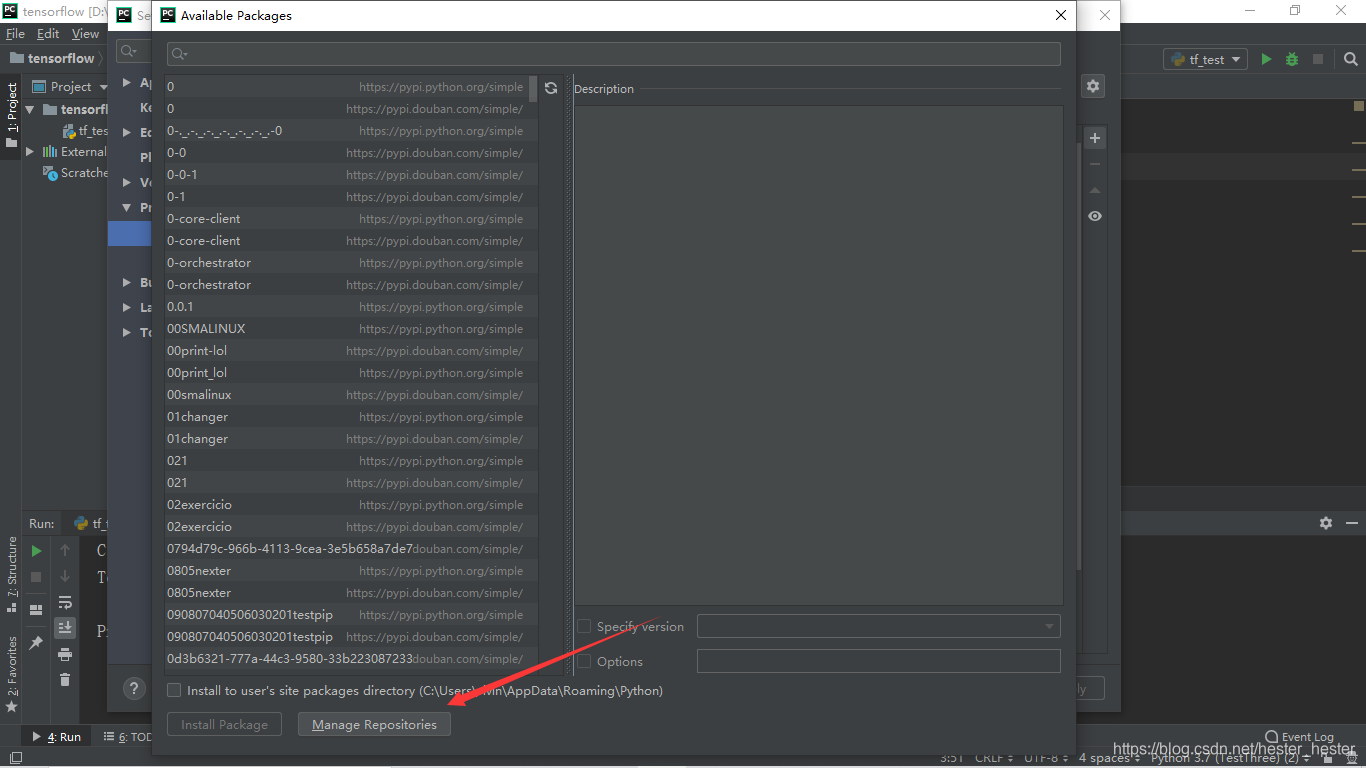Click the print icon in Run panel
Image resolution: width=1366 pixels, height=768 pixels.
point(65,654)
